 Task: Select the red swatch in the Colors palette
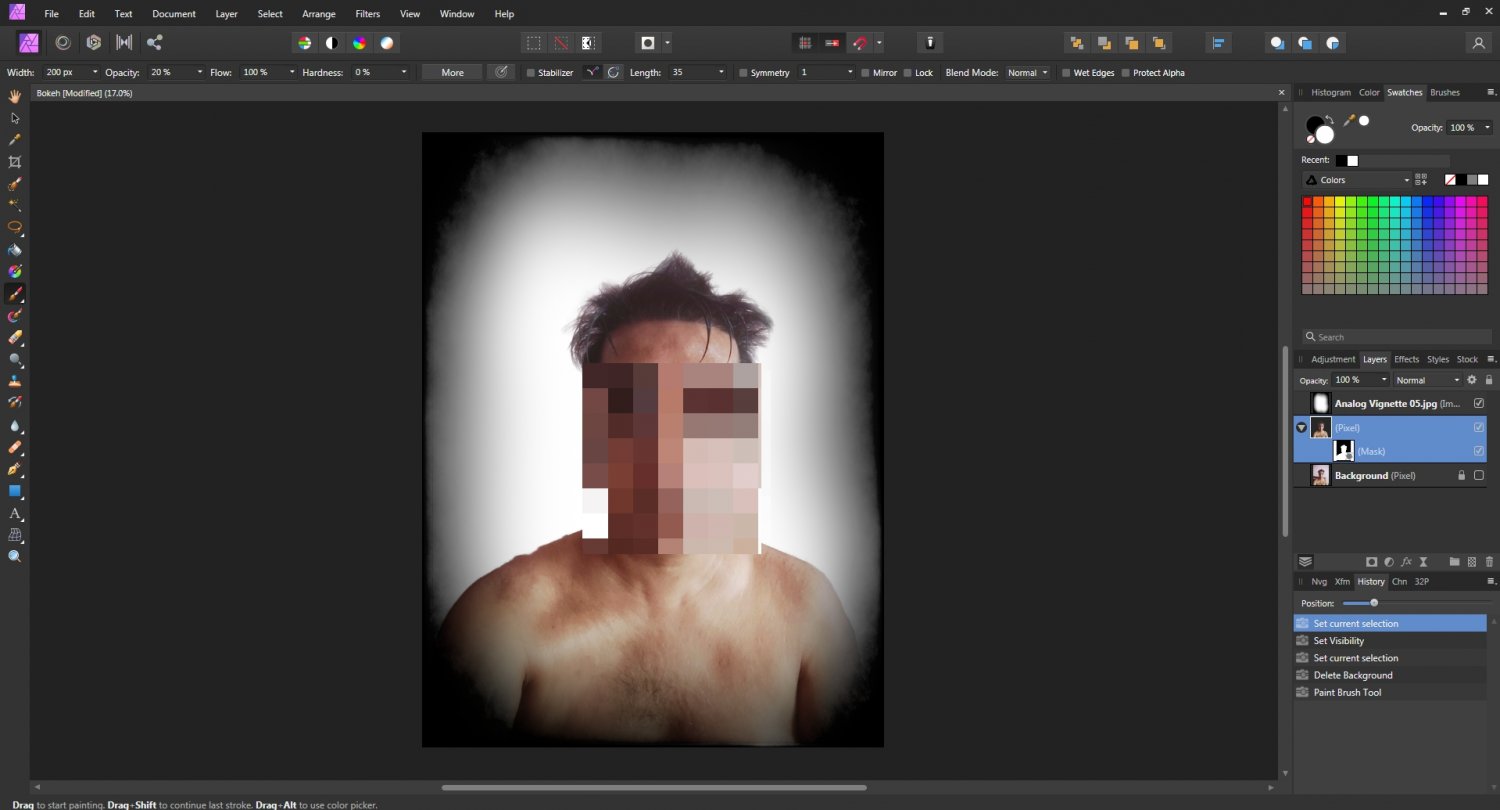click(1307, 200)
